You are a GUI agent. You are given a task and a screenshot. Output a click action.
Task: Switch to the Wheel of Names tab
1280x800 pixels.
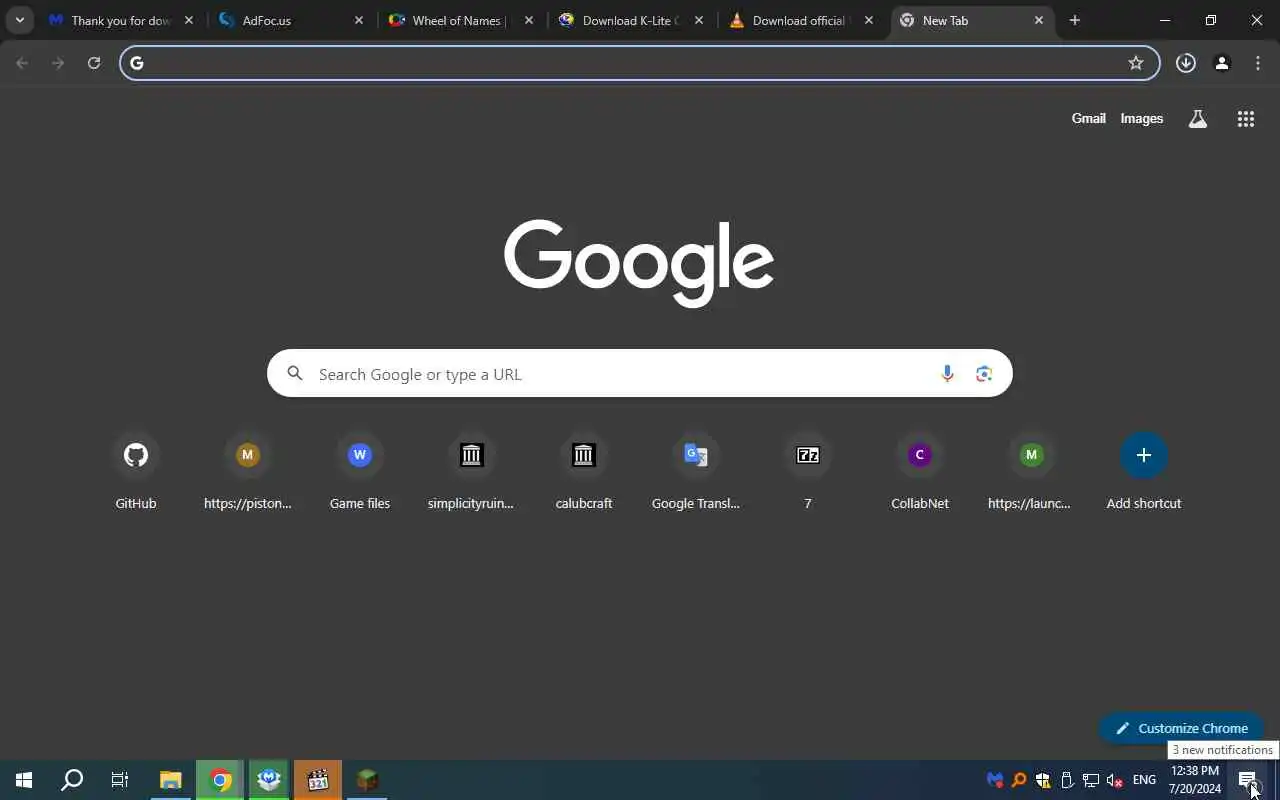click(x=461, y=20)
